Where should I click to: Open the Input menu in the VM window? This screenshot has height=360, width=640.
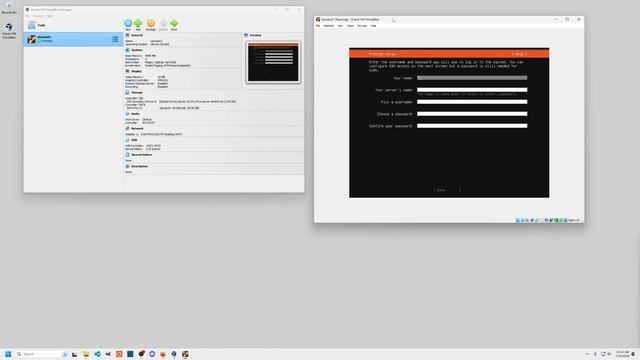350,26
